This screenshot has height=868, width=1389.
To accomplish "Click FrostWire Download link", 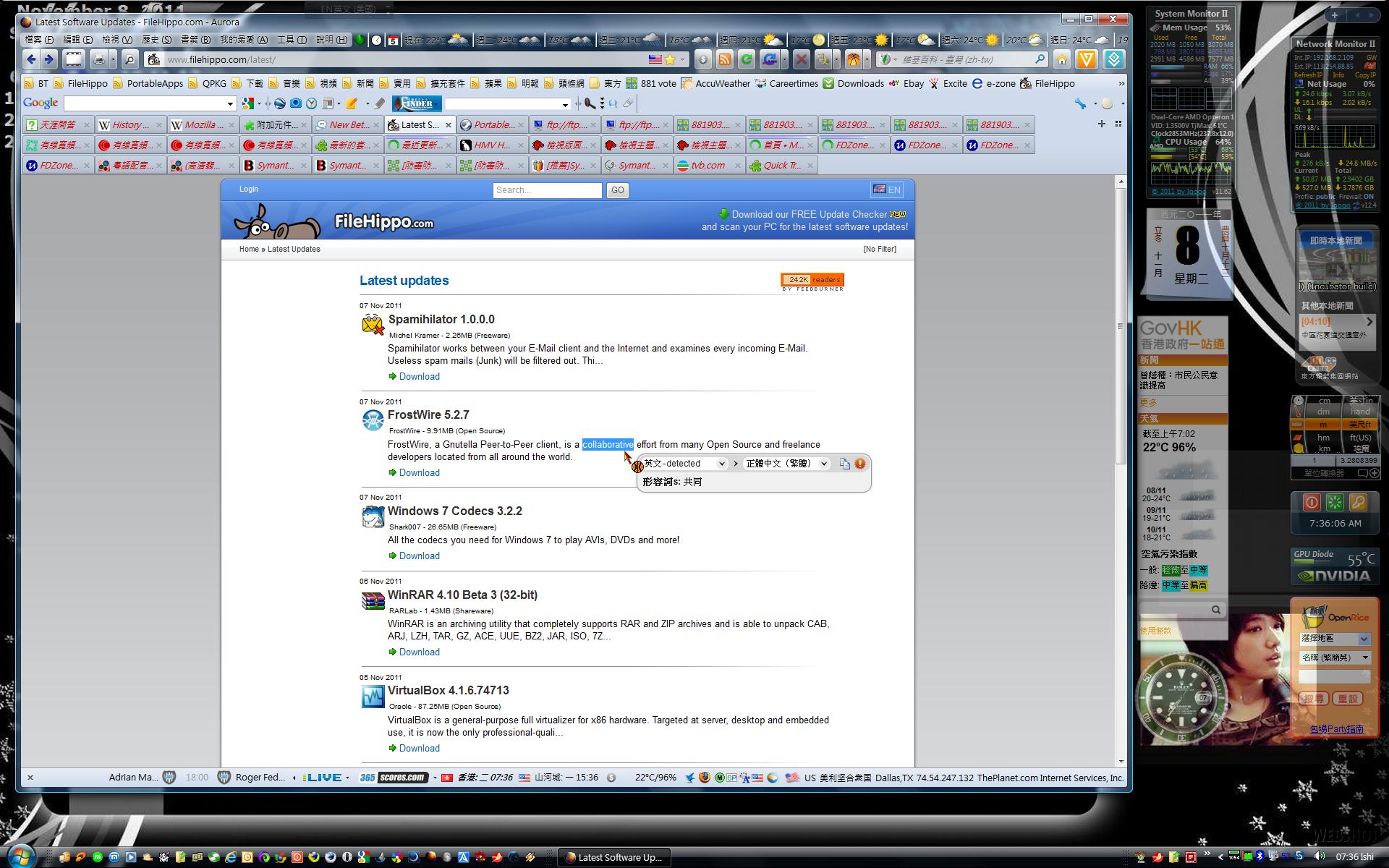I will pos(419,472).
